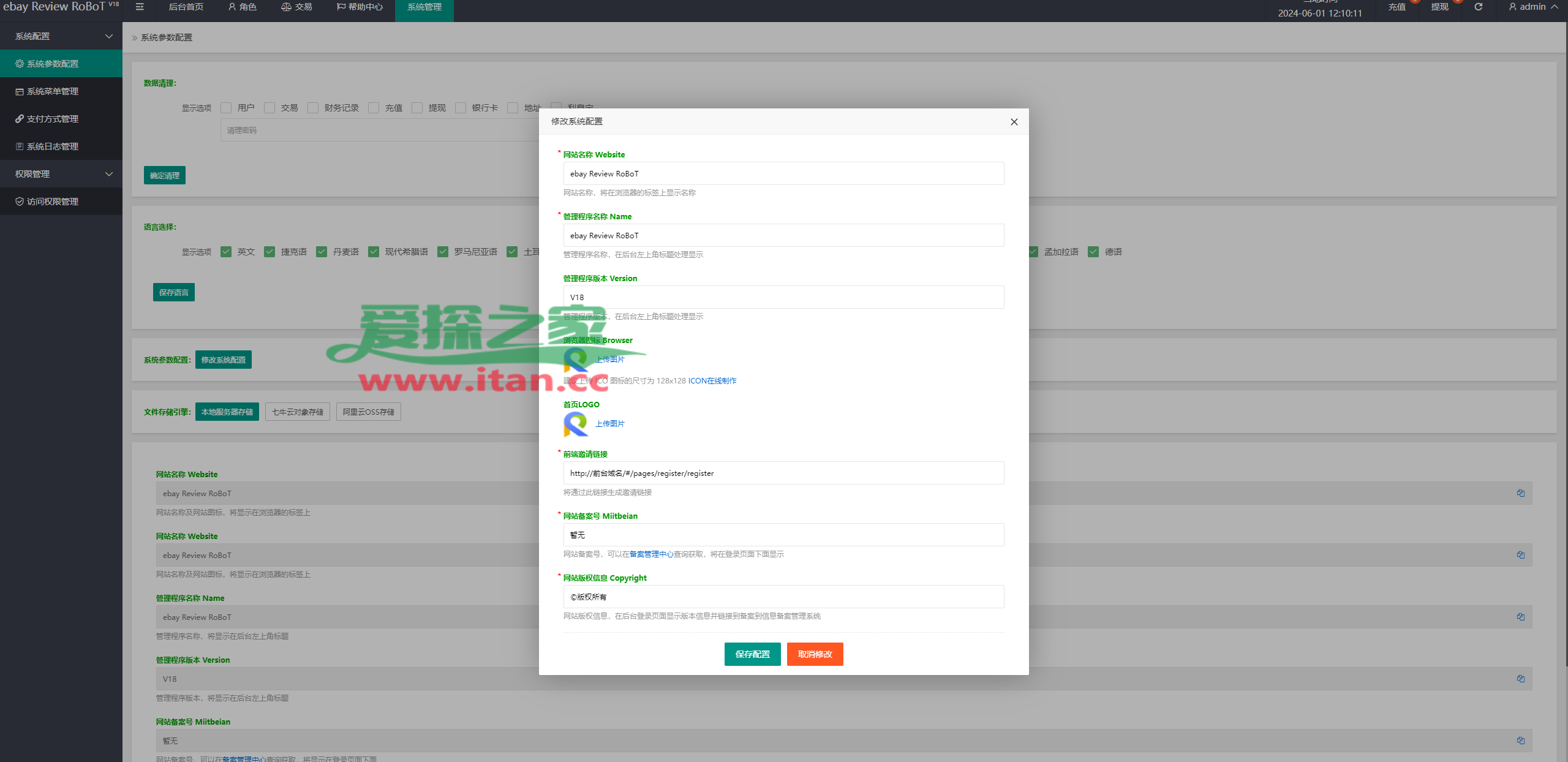Image resolution: width=1568 pixels, height=762 pixels.
Task: Click the ICON在线制作 link
Action: pos(712,381)
